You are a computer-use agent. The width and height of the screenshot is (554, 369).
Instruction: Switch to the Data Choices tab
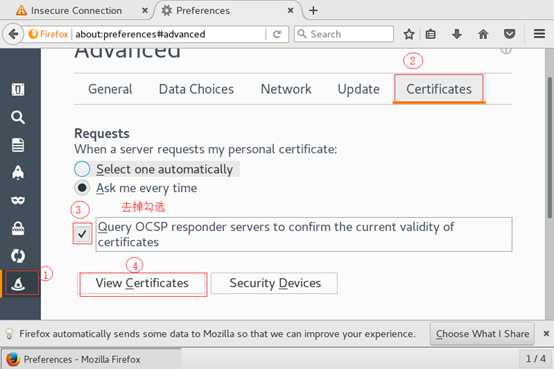coord(196,89)
